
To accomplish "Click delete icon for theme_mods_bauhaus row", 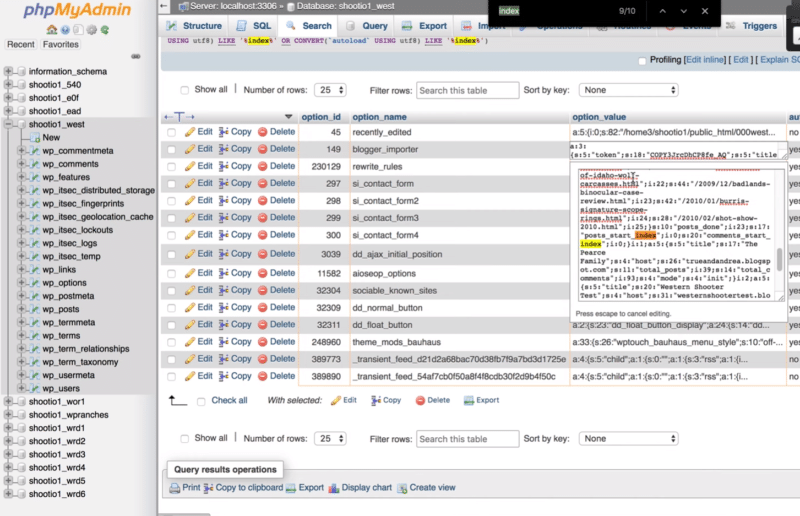I will (x=262, y=342).
